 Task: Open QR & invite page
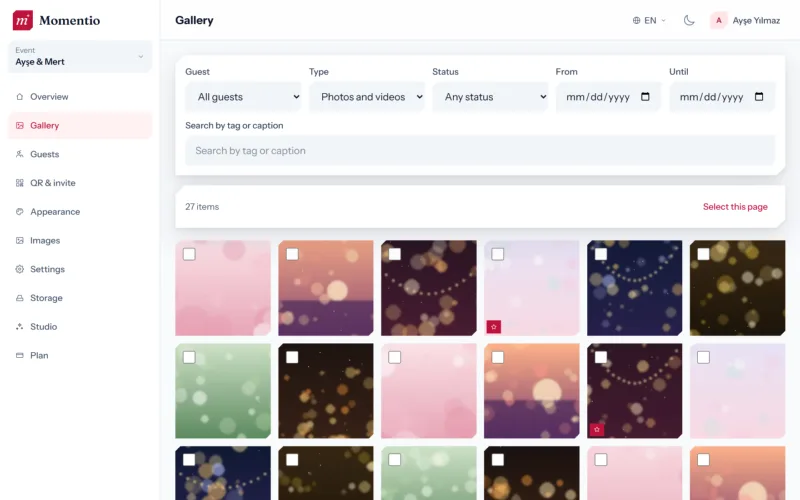80,183
